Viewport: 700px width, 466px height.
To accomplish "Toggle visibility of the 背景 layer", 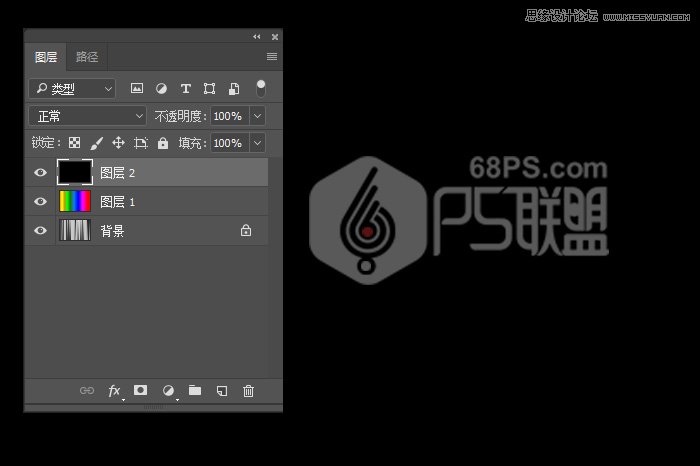I will tap(40, 231).
